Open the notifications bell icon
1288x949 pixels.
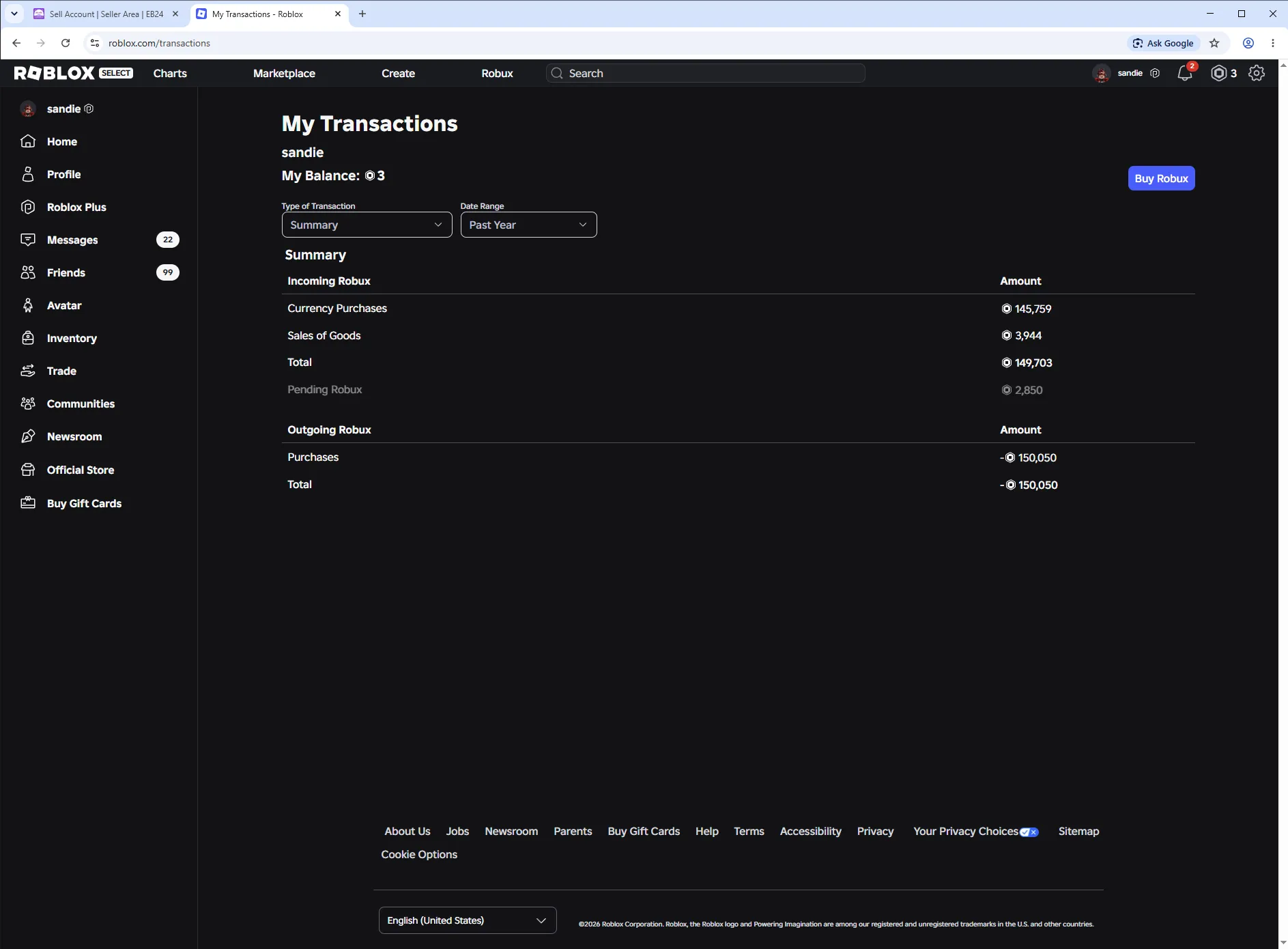pyautogui.click(x=1185, y=73)
